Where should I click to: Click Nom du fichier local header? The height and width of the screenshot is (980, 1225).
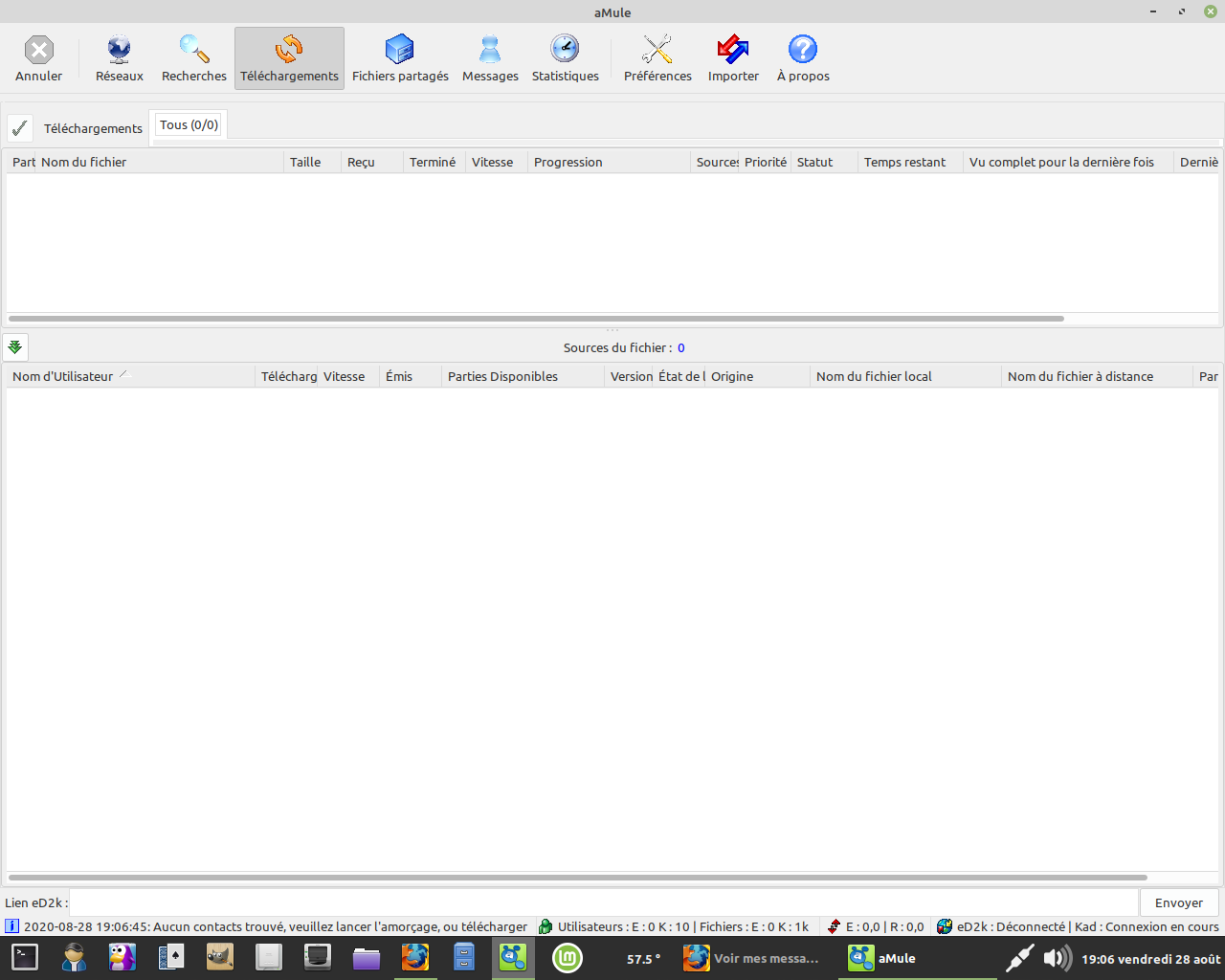905,376
